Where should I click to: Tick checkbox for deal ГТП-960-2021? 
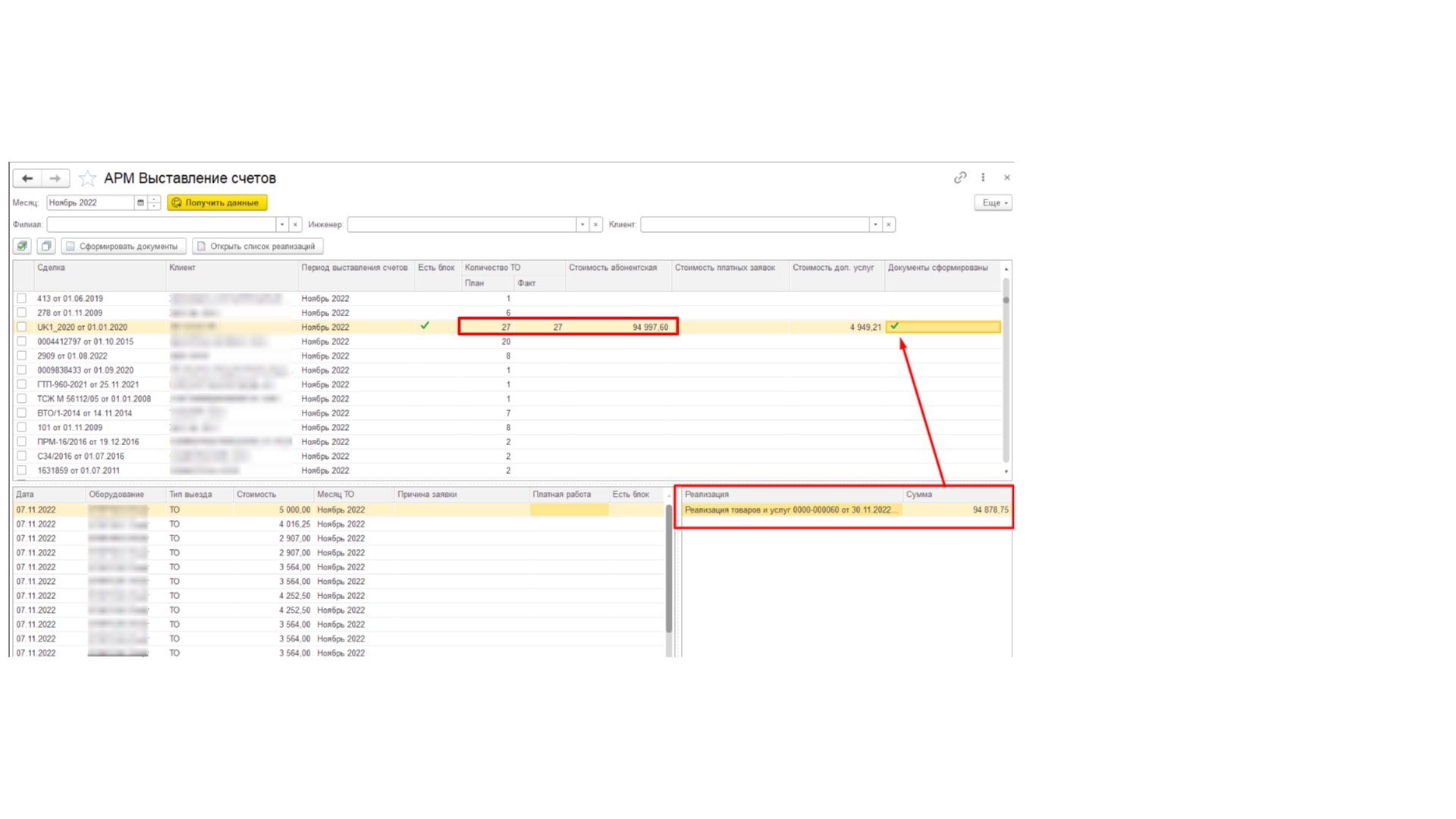(x=22, y=384)
